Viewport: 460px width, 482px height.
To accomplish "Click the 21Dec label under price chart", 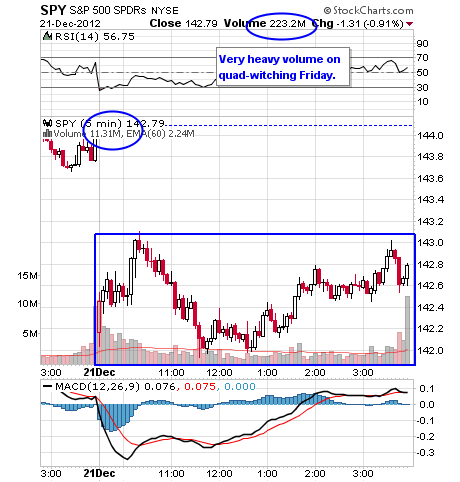I will 99,372.
